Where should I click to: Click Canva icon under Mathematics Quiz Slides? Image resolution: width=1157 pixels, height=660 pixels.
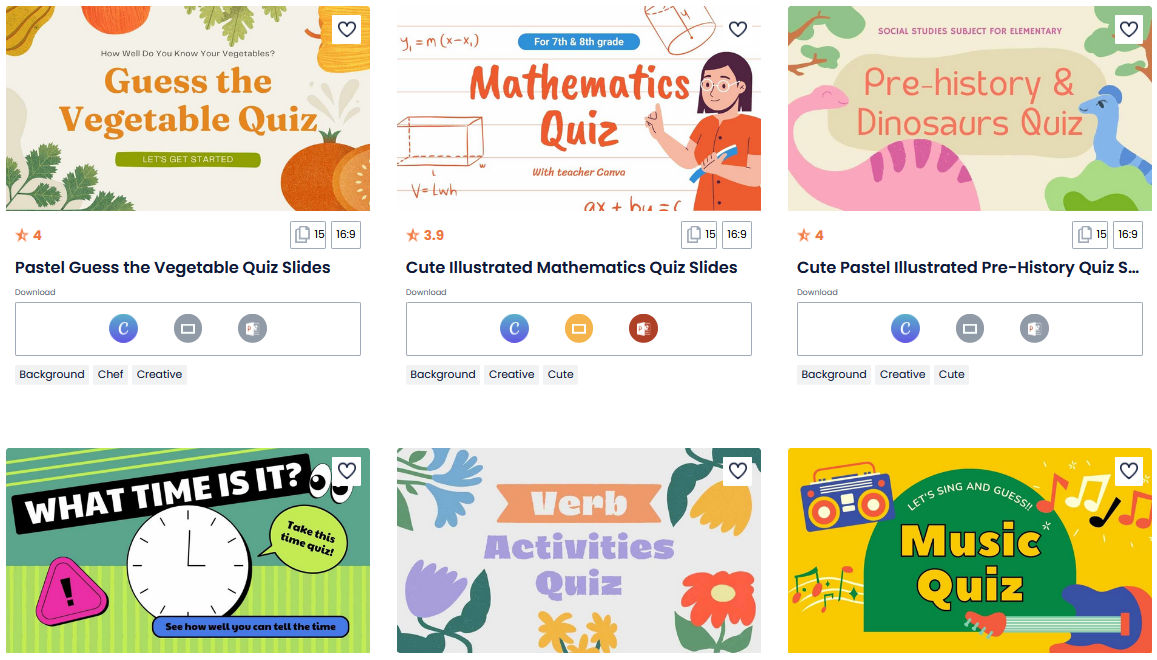point(514,329)
